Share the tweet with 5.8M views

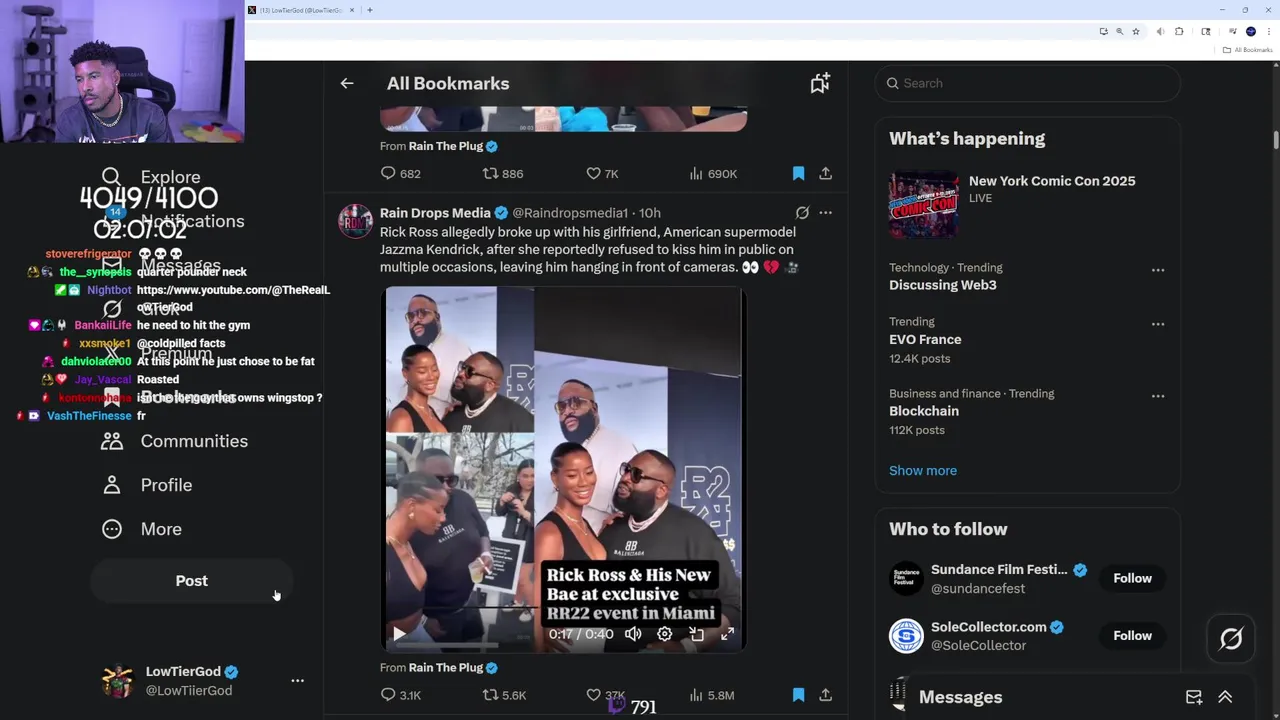click(x=825, y=695)
